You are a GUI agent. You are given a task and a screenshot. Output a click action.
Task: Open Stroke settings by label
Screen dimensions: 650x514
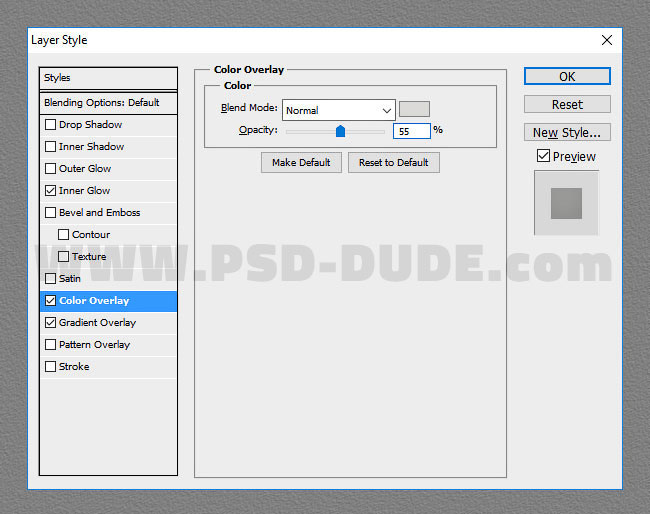tap(74, 366)
